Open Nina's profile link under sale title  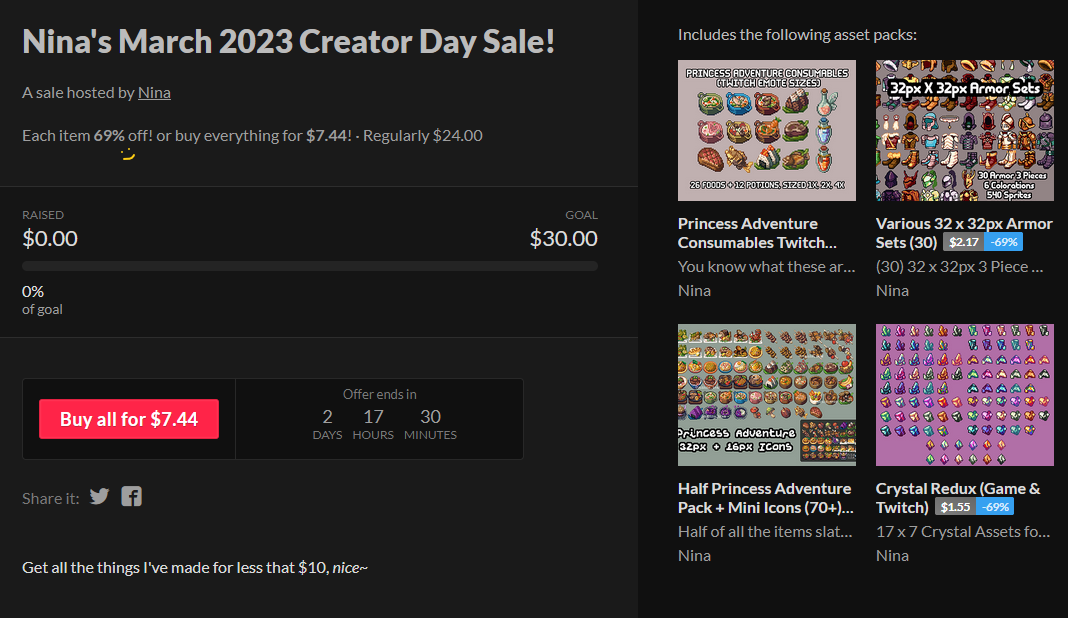click(154, 92)
